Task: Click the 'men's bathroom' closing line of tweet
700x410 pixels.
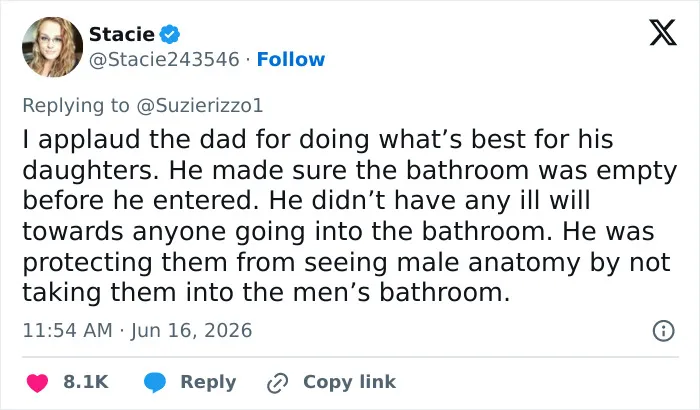Action: click(266, 292)
